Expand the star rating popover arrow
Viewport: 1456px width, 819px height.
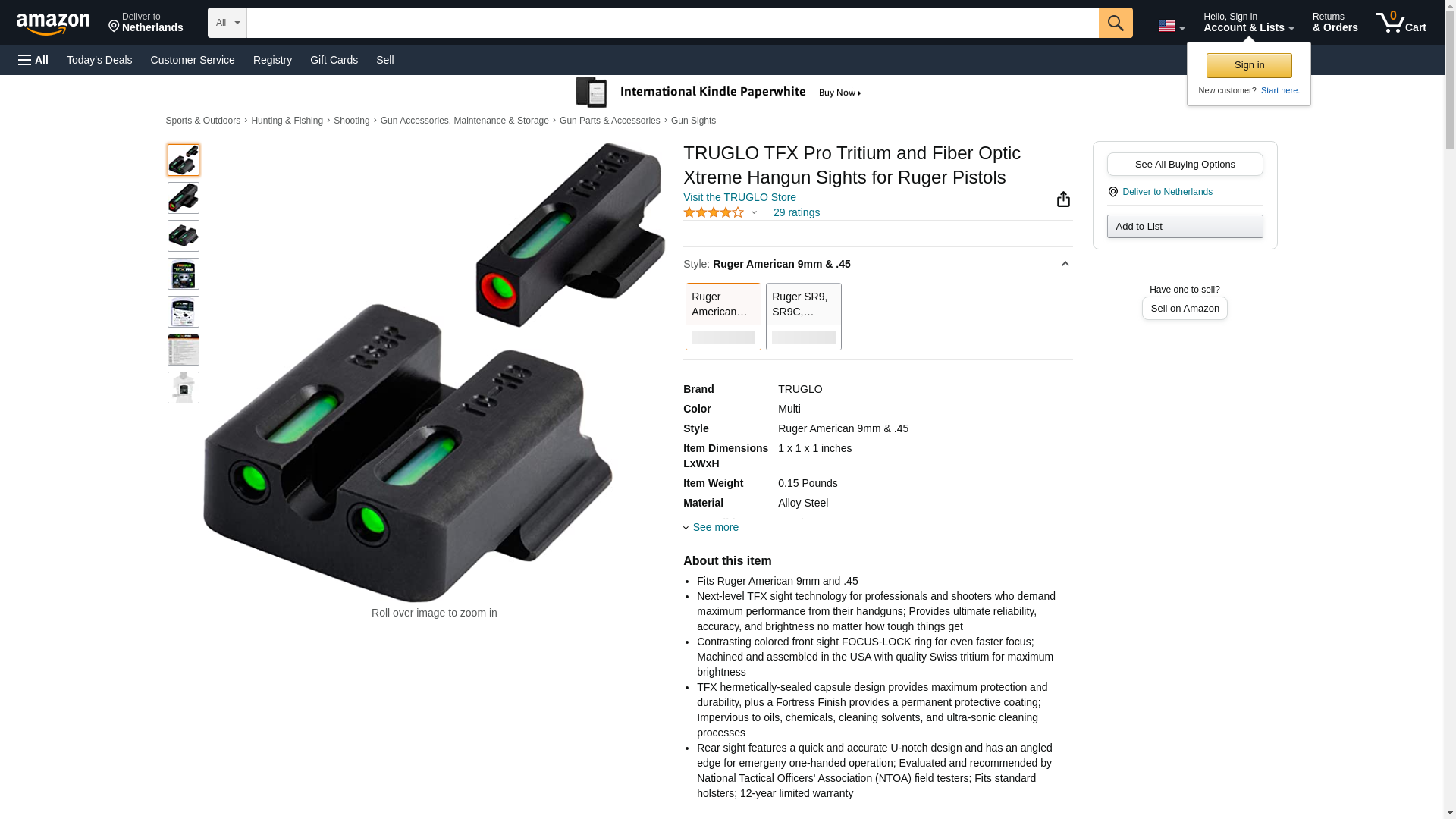click(x=754, y=213)
